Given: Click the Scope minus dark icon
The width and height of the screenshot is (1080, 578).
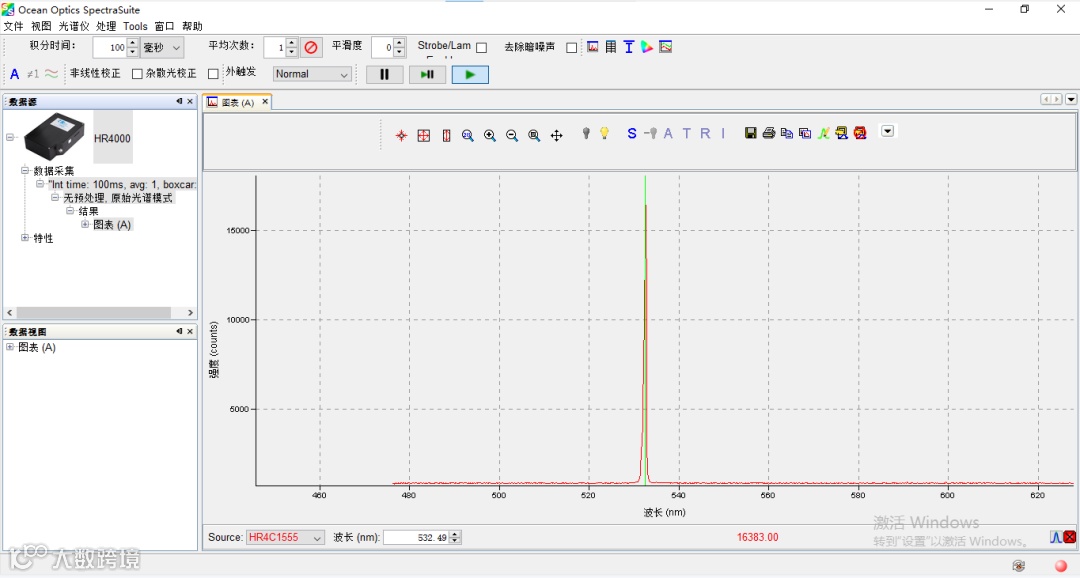Looking at the screenshot, I should (x=650, y=133).
